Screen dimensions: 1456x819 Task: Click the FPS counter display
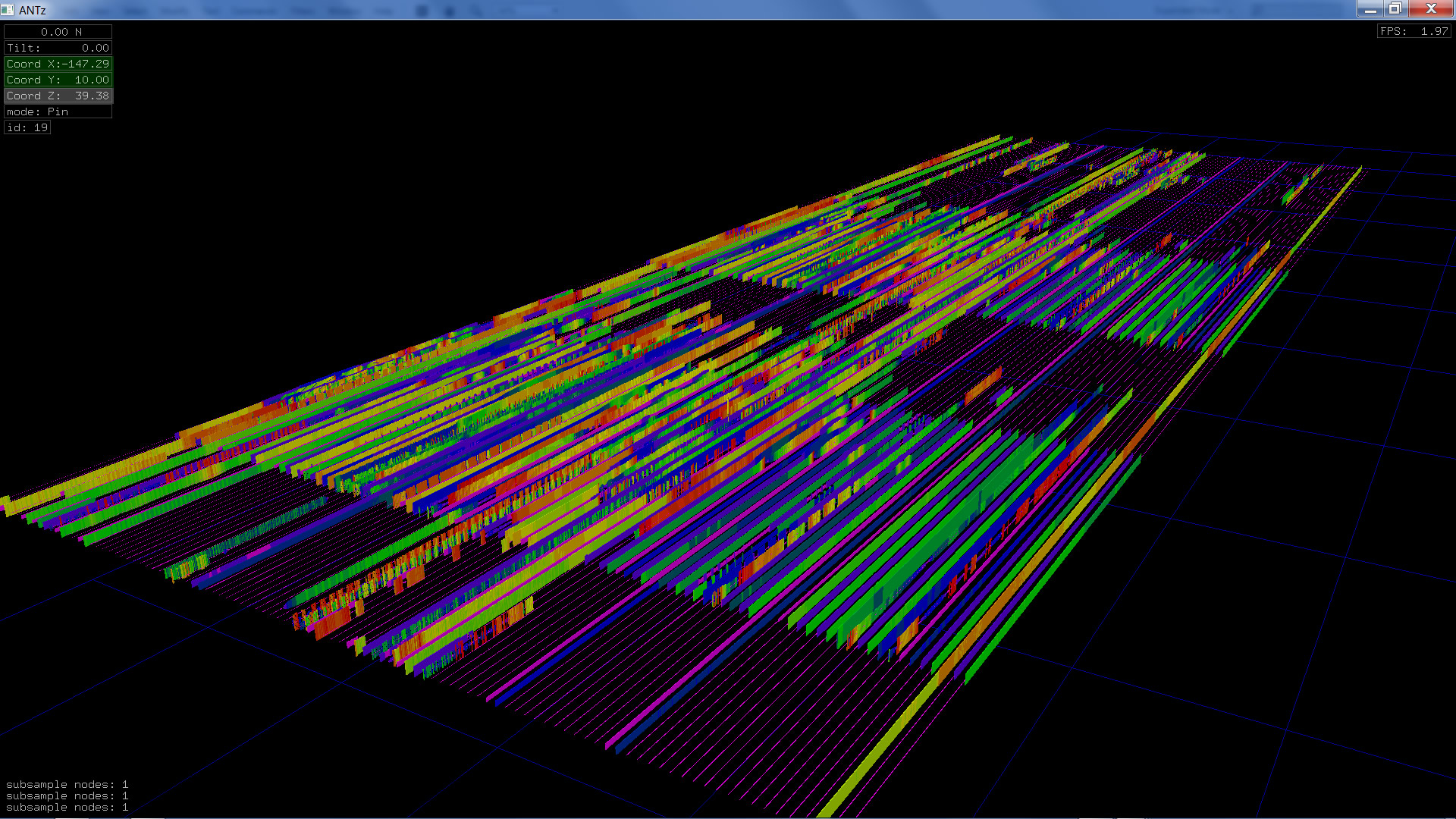click(1414, 31)
